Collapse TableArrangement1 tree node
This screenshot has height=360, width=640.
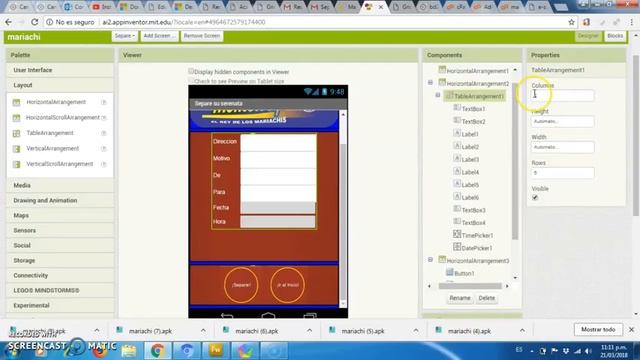click(438, 95)
